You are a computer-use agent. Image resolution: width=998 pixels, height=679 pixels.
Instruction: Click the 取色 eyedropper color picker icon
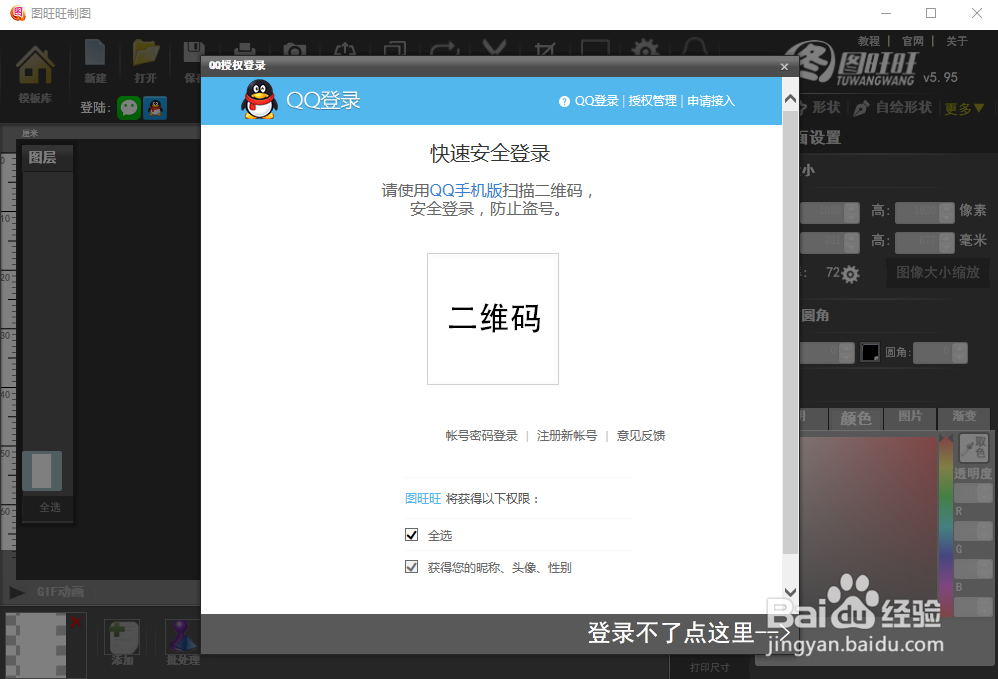click(974, 447)
